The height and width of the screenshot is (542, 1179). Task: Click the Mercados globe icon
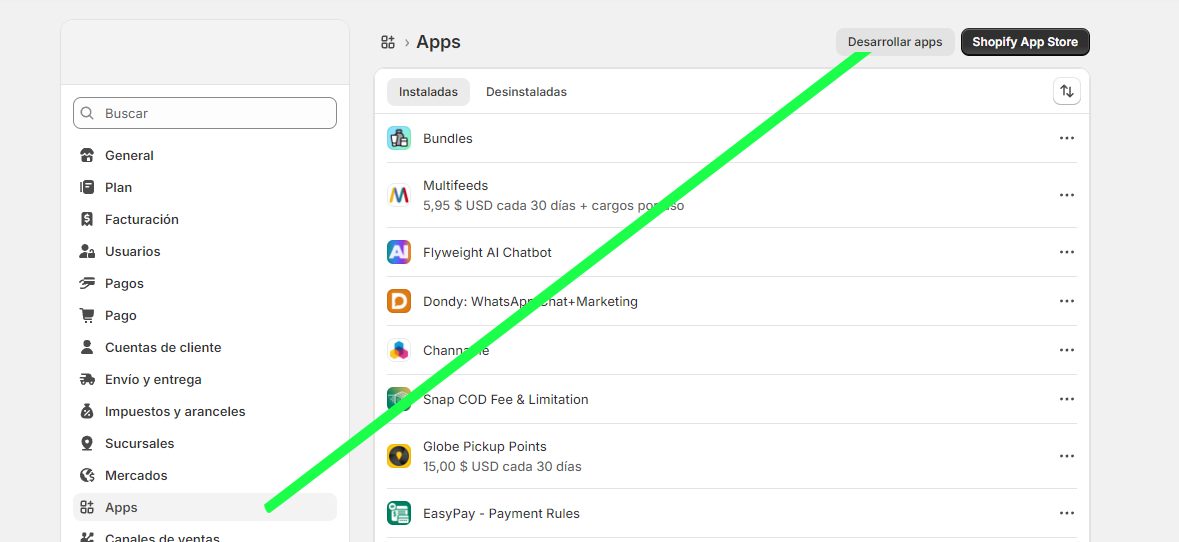pos(87,476)
